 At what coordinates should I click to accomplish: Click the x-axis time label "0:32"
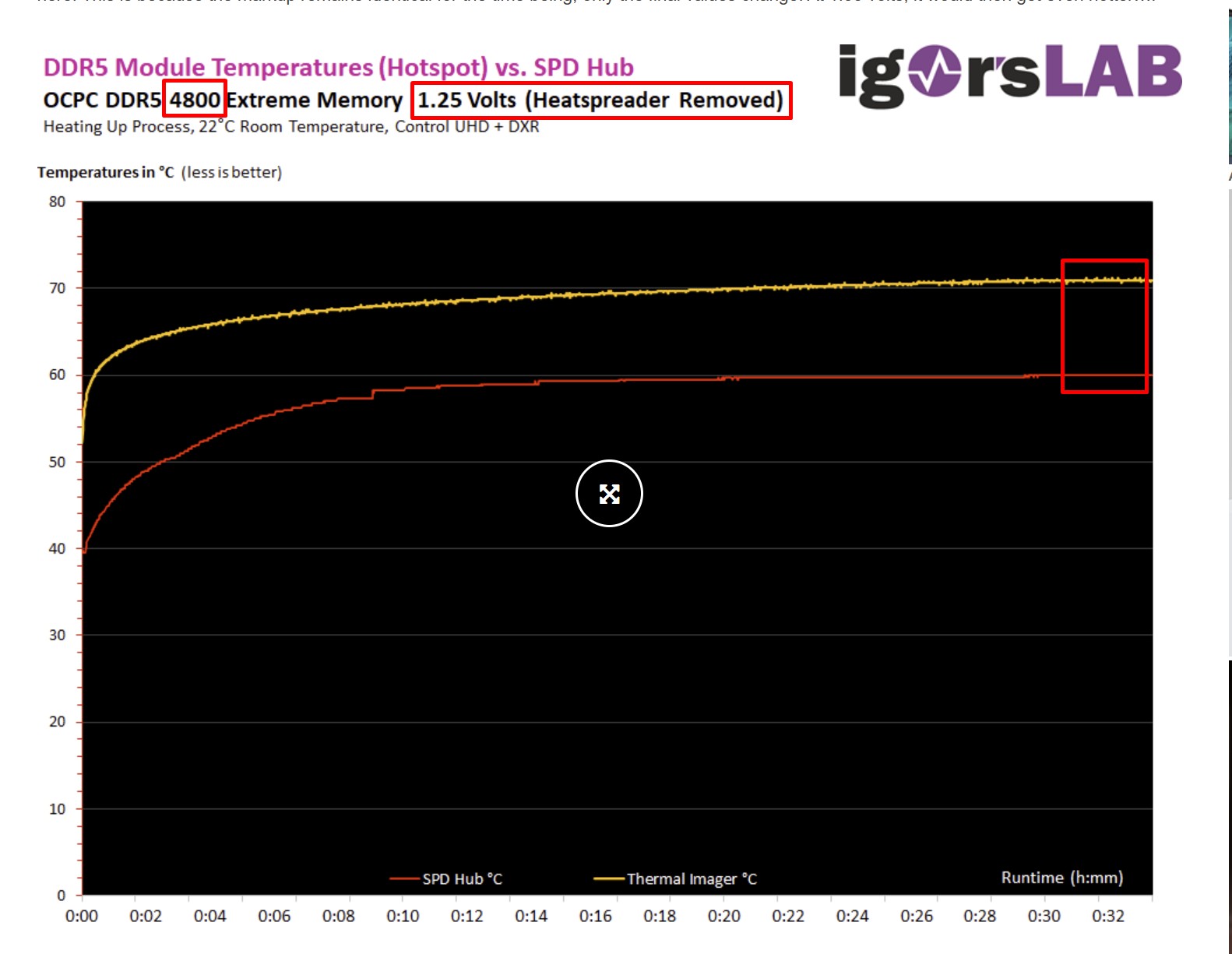pos(1108,916)
